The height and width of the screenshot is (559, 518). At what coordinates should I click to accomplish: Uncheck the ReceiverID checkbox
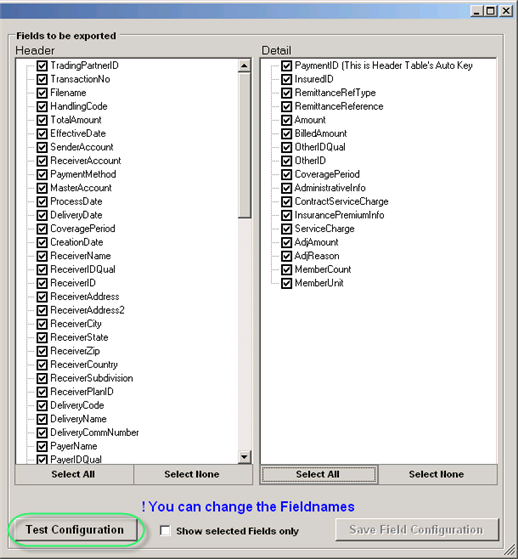(x=42, y=283)
